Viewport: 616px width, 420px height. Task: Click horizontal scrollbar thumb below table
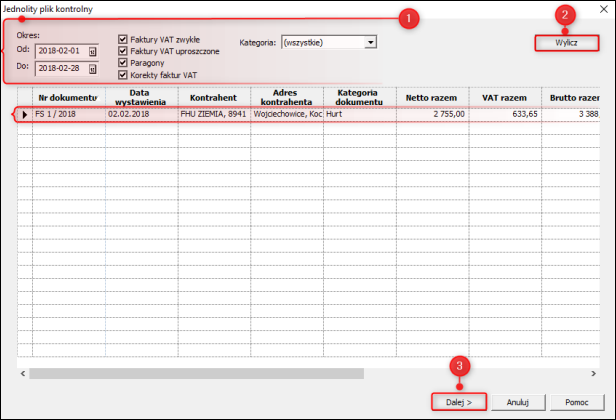196,373
